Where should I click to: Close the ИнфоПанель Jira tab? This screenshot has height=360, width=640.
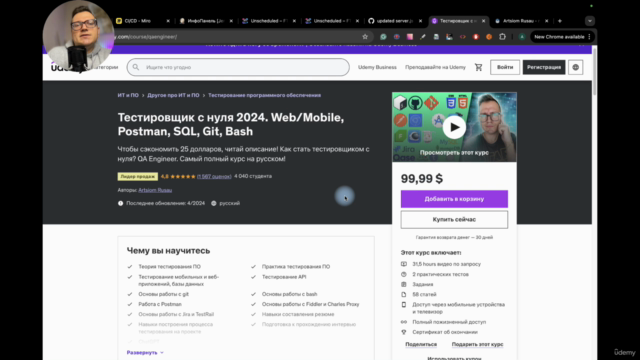(231, 21)
